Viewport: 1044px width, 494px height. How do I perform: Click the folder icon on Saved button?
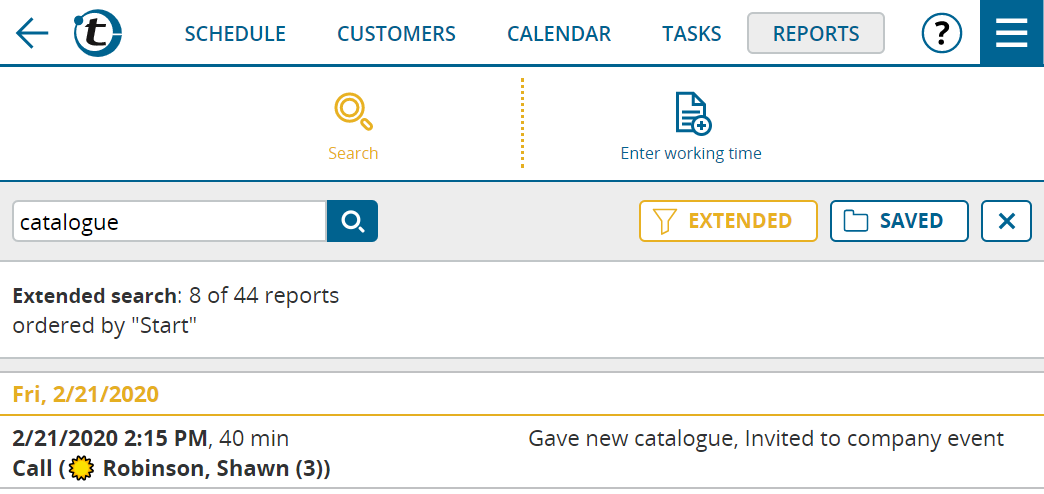pos(856,221)
